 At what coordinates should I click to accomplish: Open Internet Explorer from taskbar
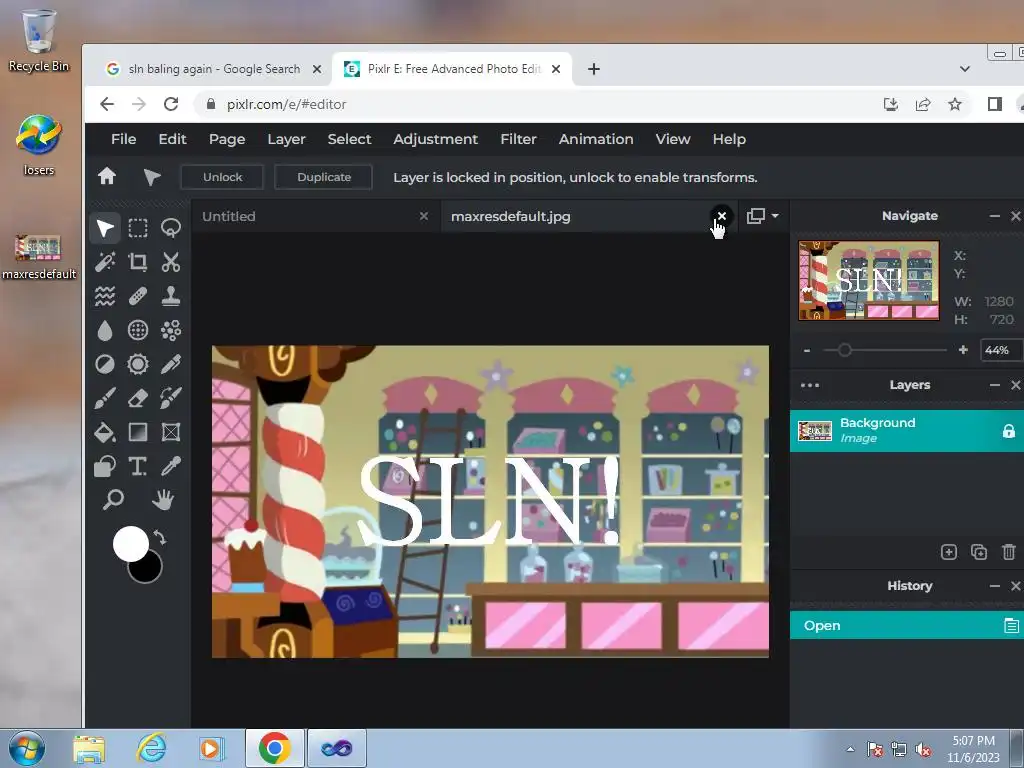151,748
